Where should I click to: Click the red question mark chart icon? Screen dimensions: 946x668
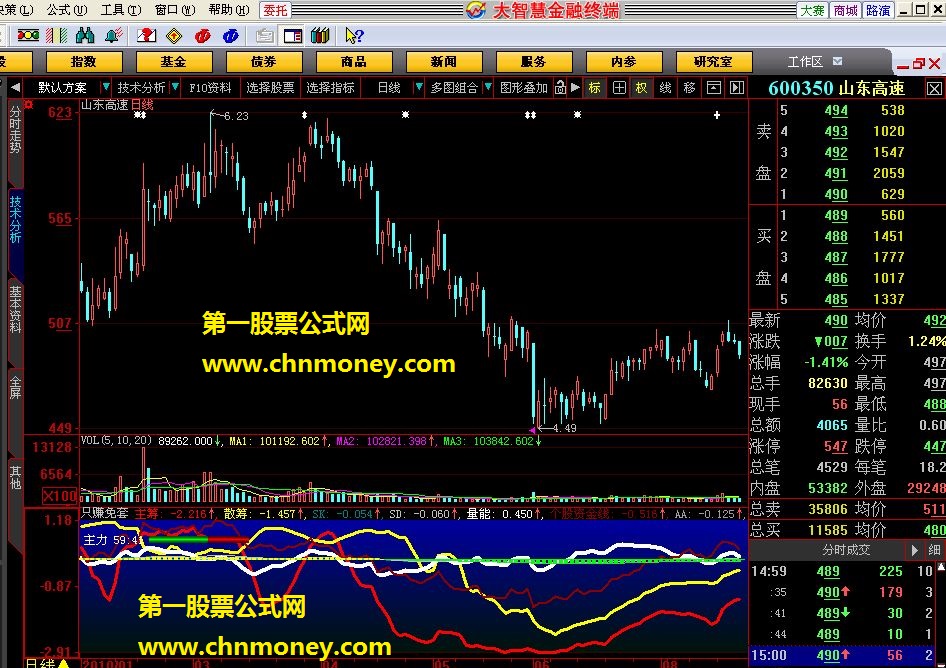(145, 36)
